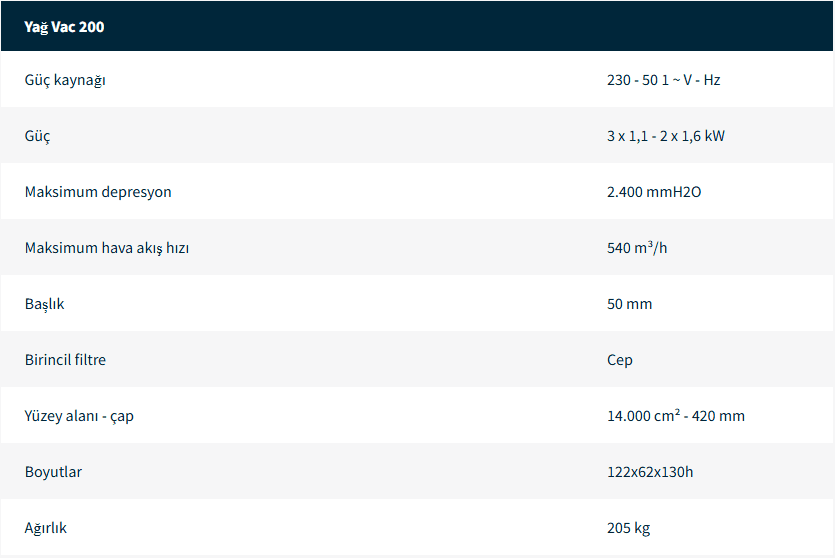Click the 205 kg weight value
This screenshot has height=558, width=835.
(628, 528)
